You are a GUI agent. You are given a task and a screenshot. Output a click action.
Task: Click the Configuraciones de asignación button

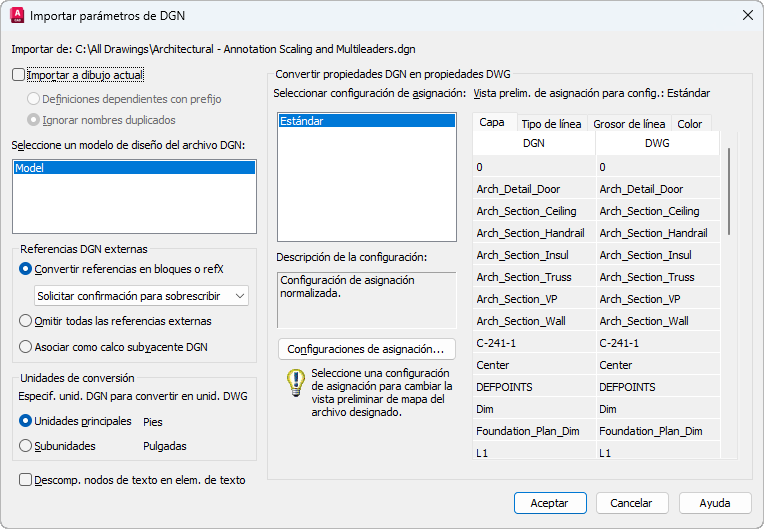(366, 349)
